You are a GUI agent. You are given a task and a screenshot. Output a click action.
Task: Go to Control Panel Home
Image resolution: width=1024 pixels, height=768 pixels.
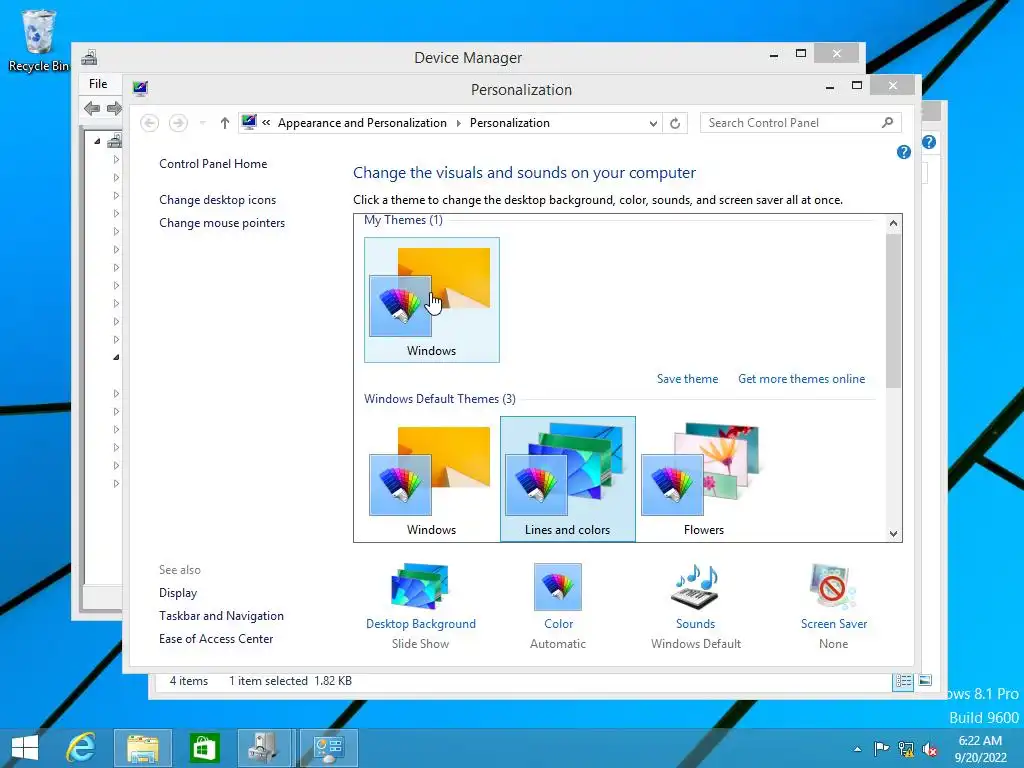click(x=213, y=164)
